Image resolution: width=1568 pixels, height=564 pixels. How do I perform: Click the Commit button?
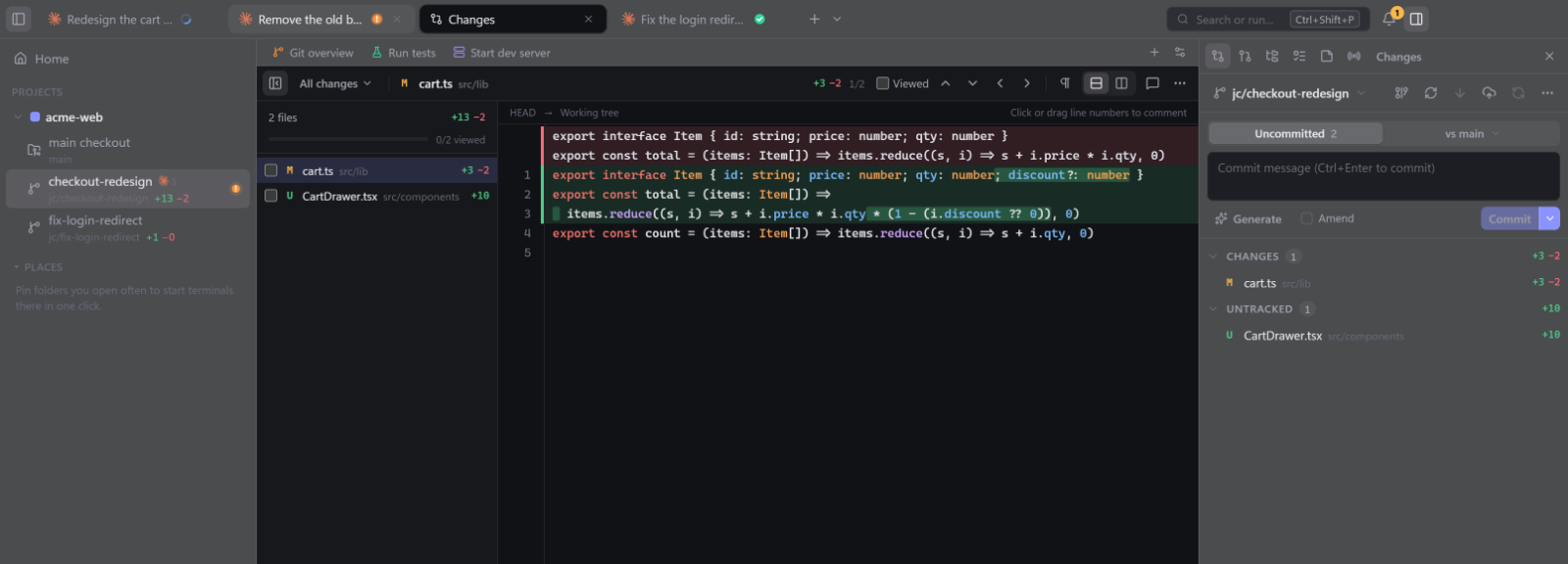(1509, 218)
